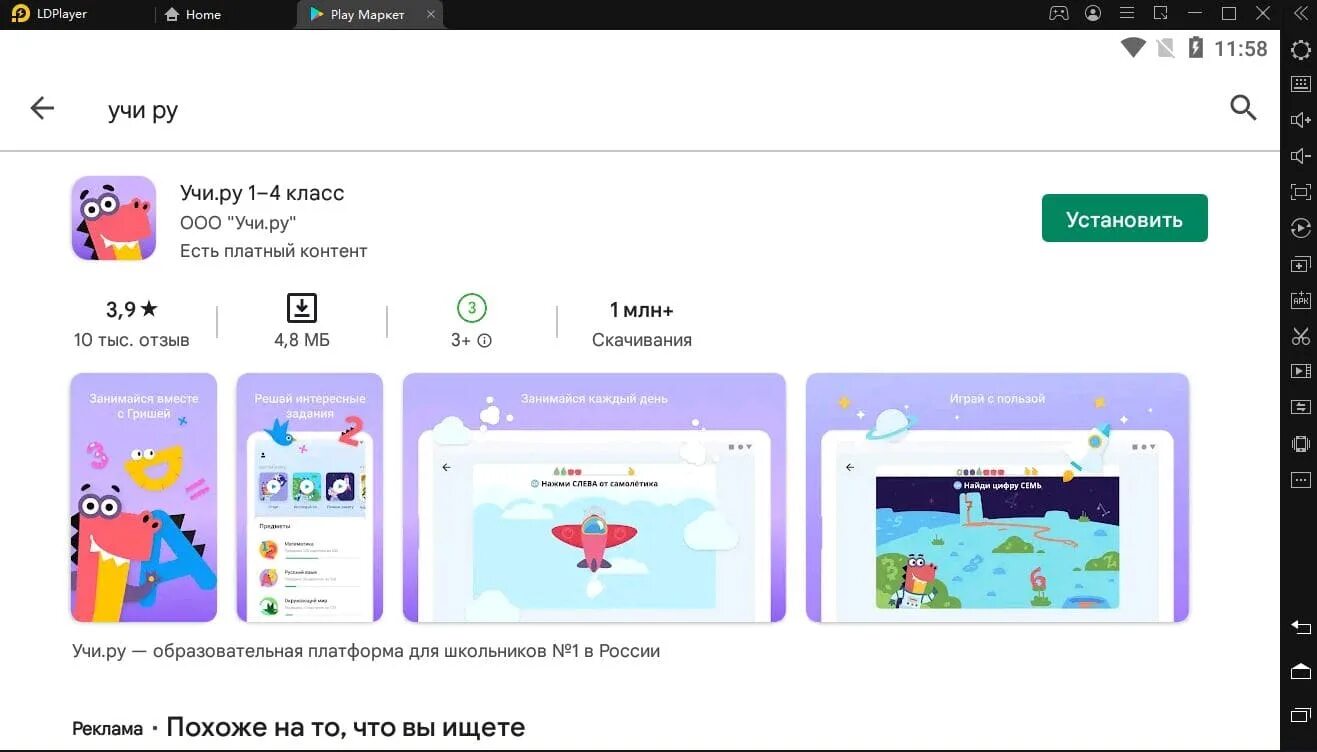Click the shake or rotate device icon

[1300, 444]
